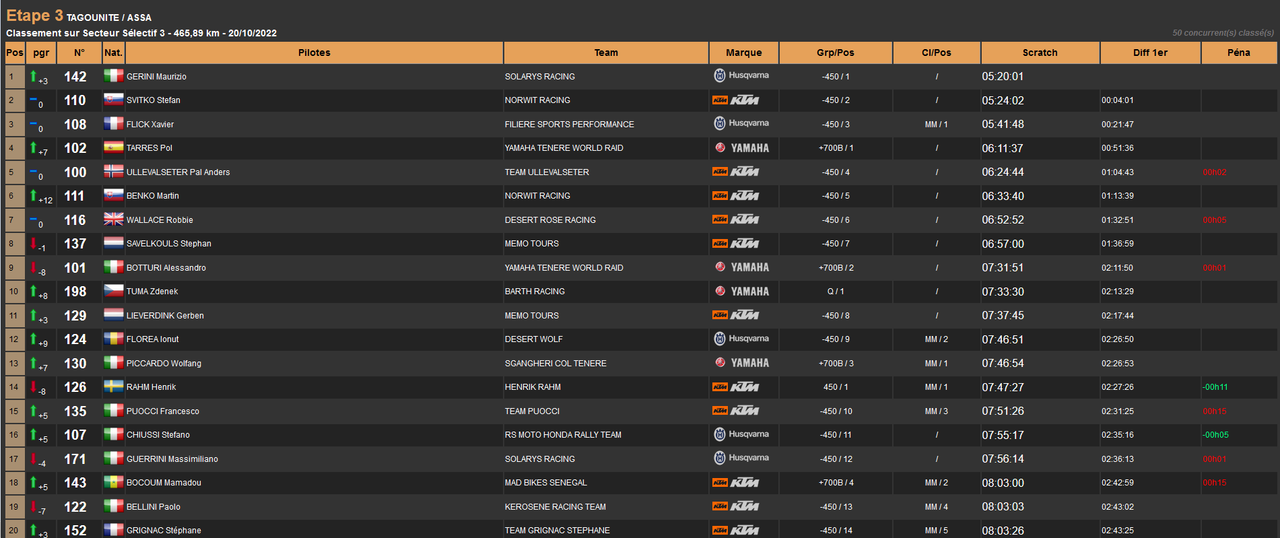The width and height of the screenshot is (1280, 538).
Task: Click the Dutch flag beside SAVELKOULS Stephan
Action: pos(113,244)
